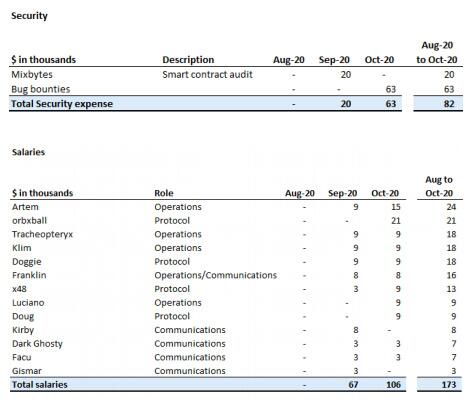Click the 82 total security value

tap(449, 104)
